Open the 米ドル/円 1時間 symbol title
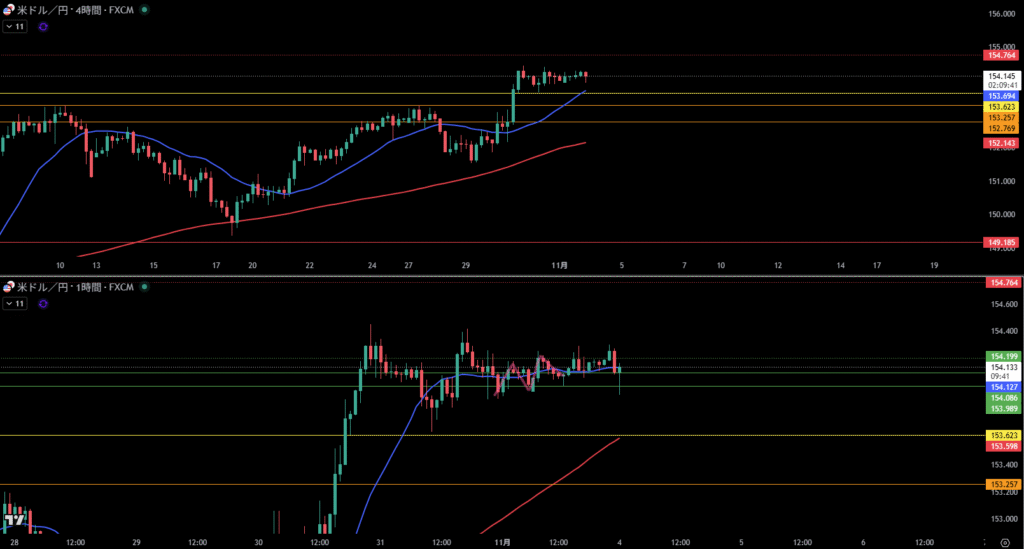The image size is (1024, 549). 72,287
